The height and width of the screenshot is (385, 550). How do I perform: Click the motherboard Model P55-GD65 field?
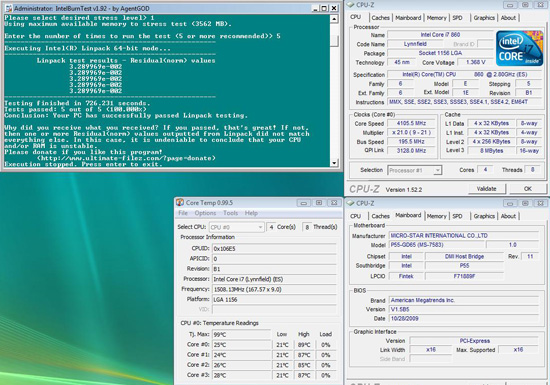pyautogui.click(x=436, y=245)
